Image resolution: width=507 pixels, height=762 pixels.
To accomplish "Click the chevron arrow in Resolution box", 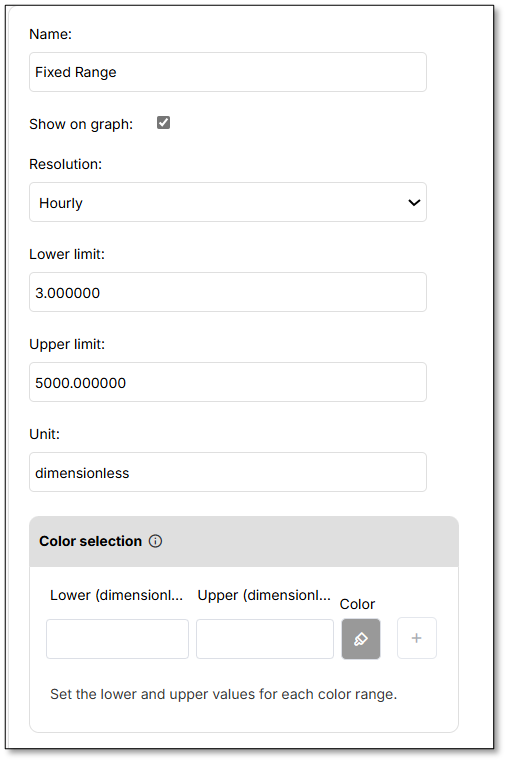I will 414,202.
